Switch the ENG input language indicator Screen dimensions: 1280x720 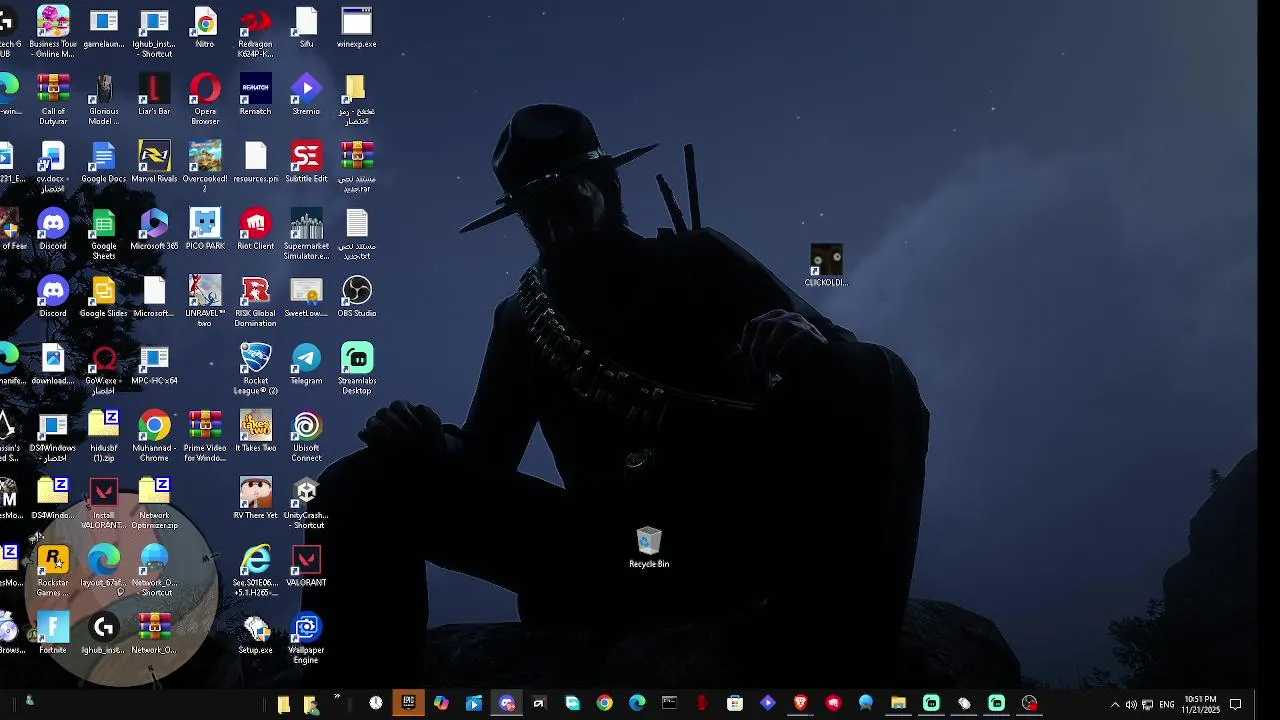[1167, 704]
